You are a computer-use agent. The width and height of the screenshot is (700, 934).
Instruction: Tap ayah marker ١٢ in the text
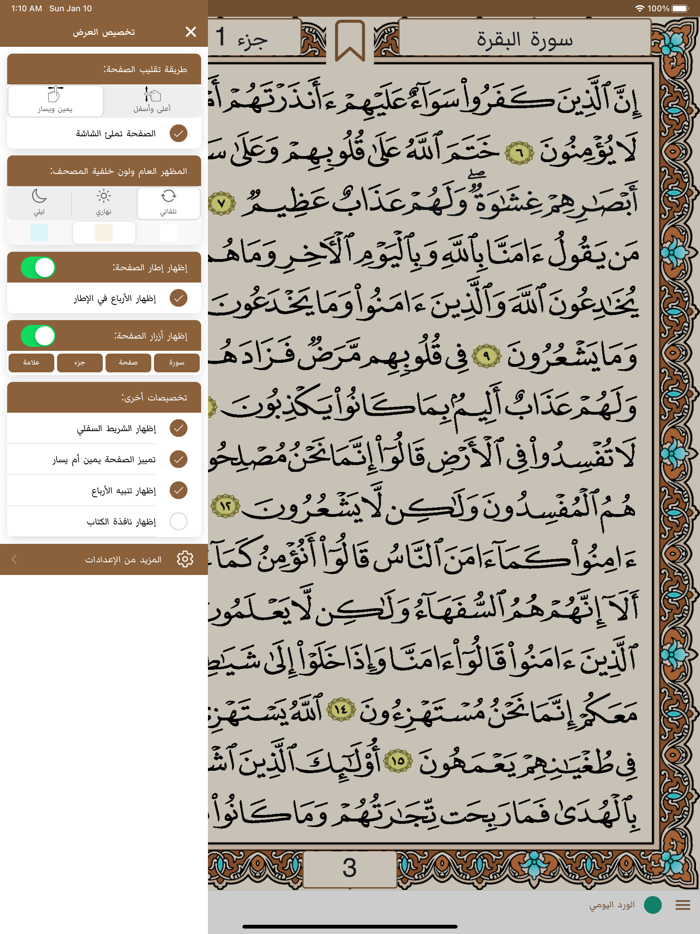click(x=226, y=506)
